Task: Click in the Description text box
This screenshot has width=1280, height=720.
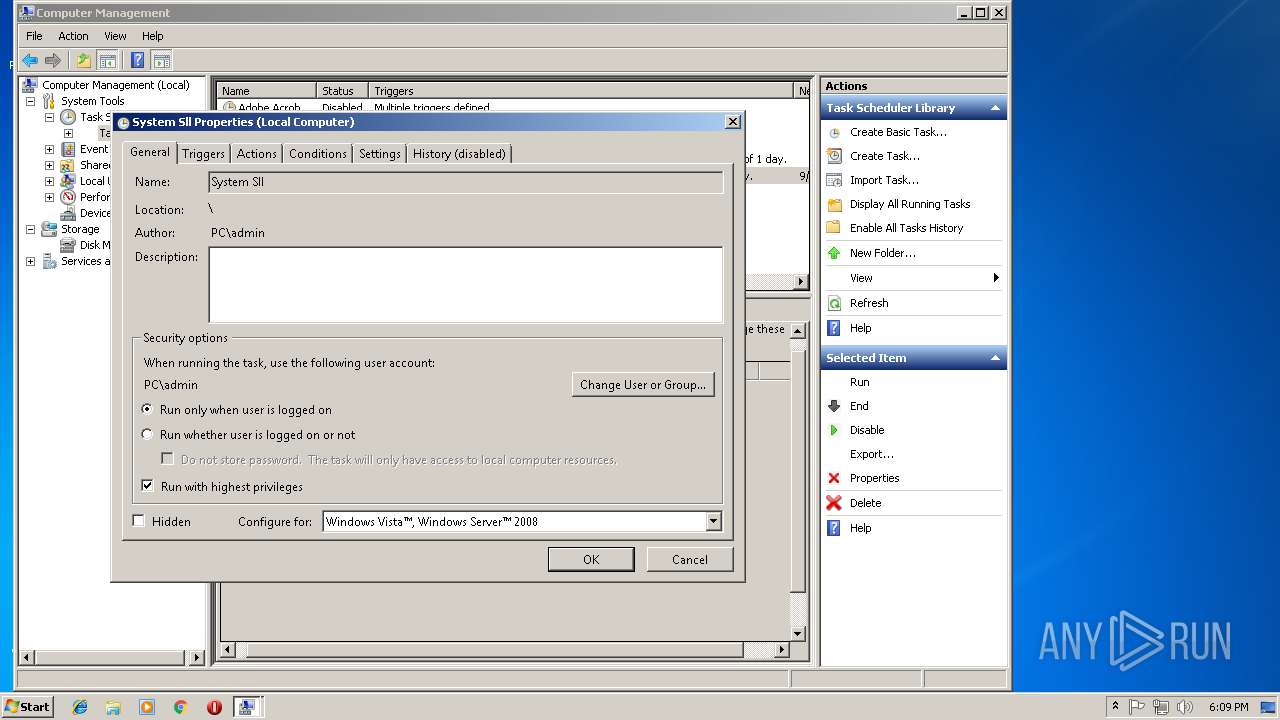Action: click(x=466, y=285)
